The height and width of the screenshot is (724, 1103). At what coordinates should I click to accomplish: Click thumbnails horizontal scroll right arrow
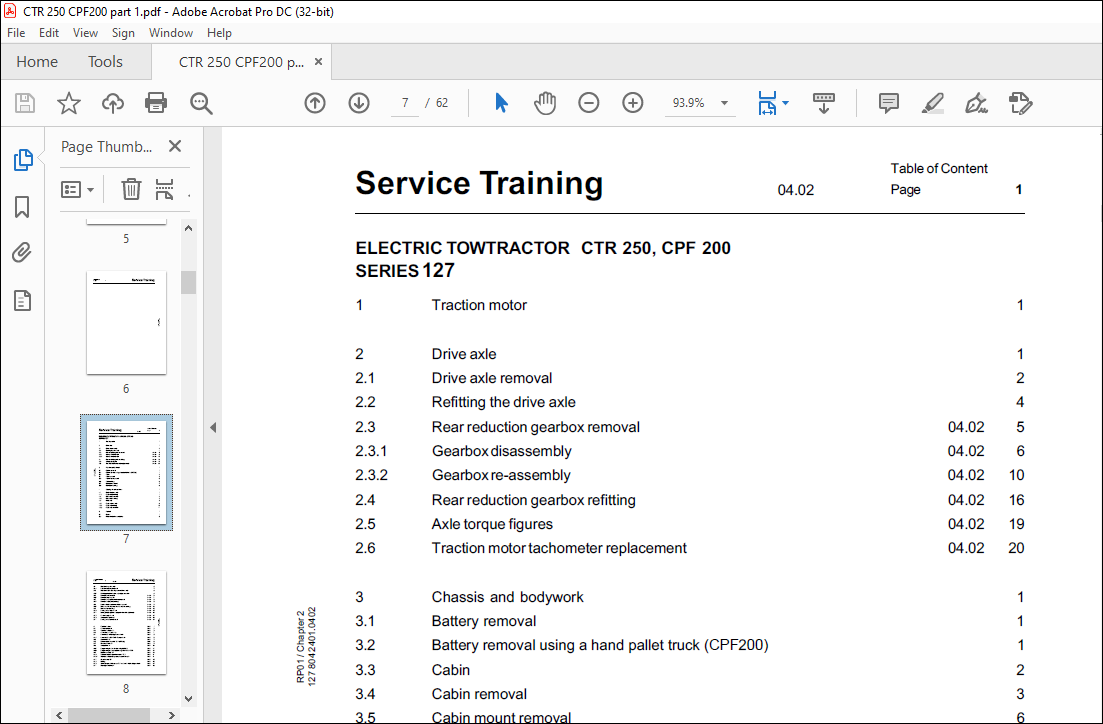(x=172, y=715)
